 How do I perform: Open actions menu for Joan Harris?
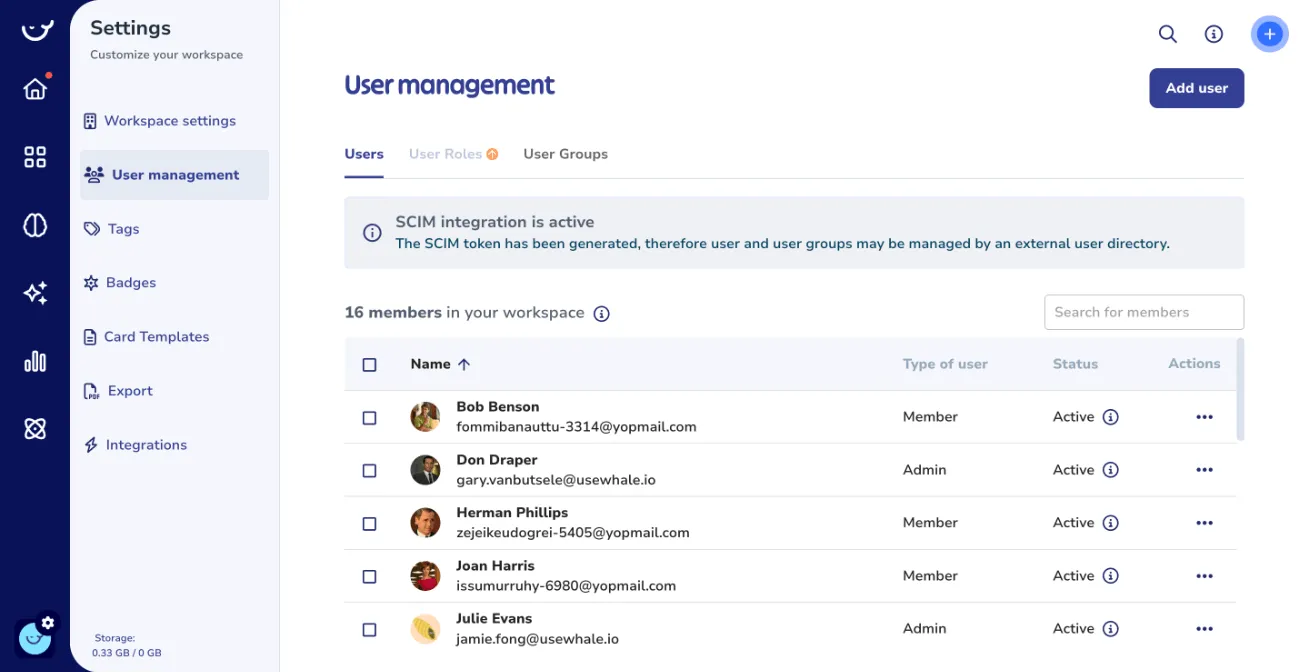[1204, 576]
